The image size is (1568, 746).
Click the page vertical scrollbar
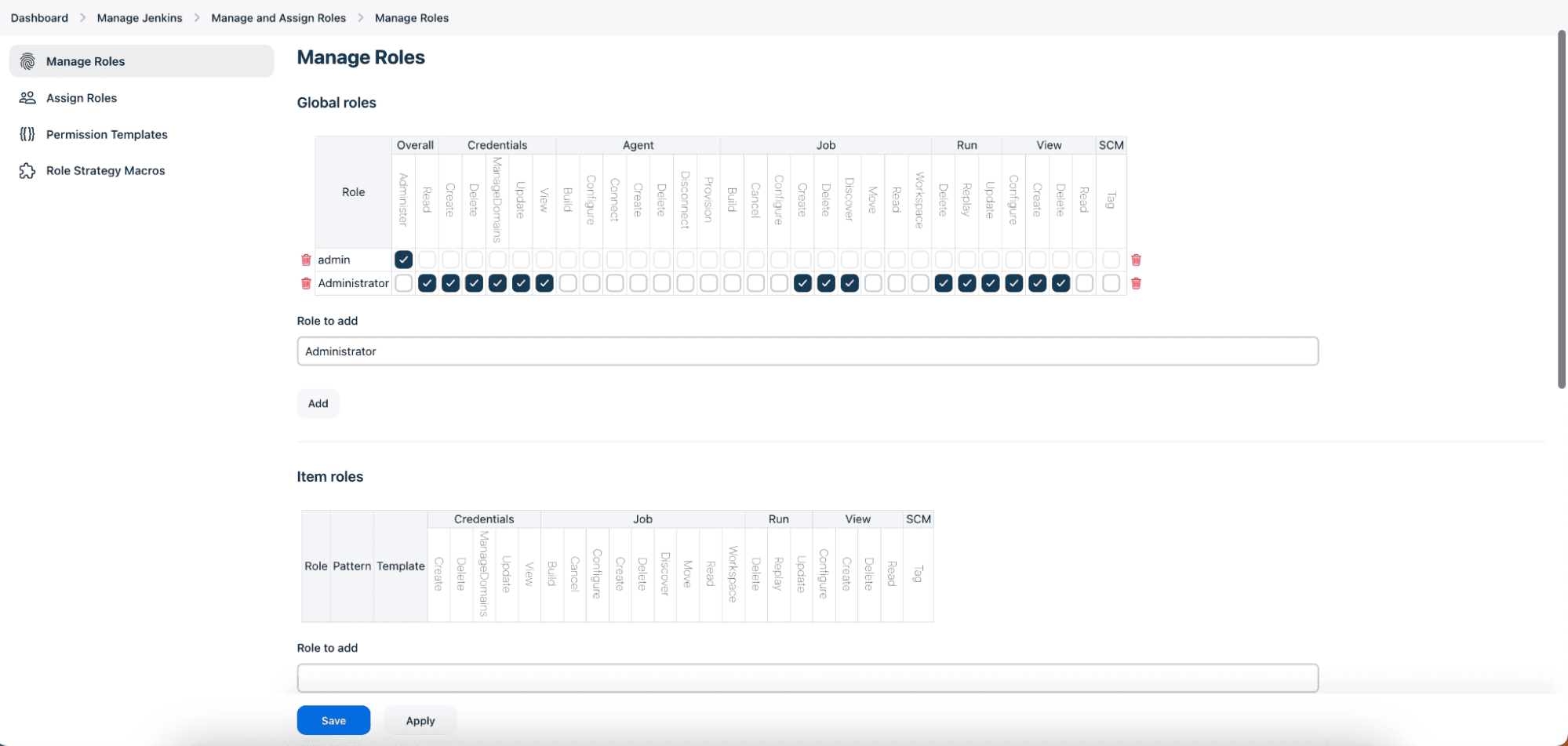1562,209
